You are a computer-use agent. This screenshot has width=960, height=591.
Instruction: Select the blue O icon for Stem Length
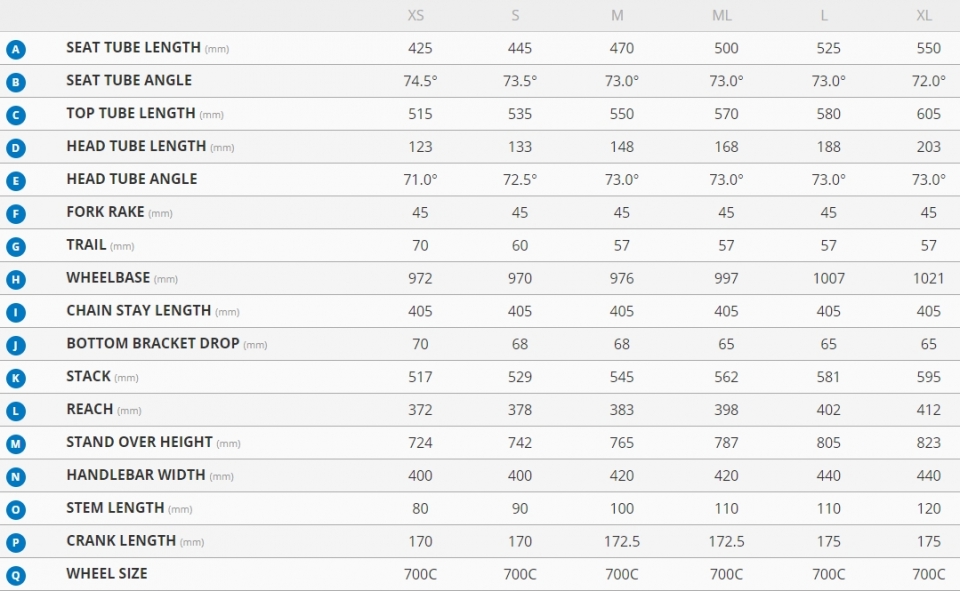(x=16, y=510)
